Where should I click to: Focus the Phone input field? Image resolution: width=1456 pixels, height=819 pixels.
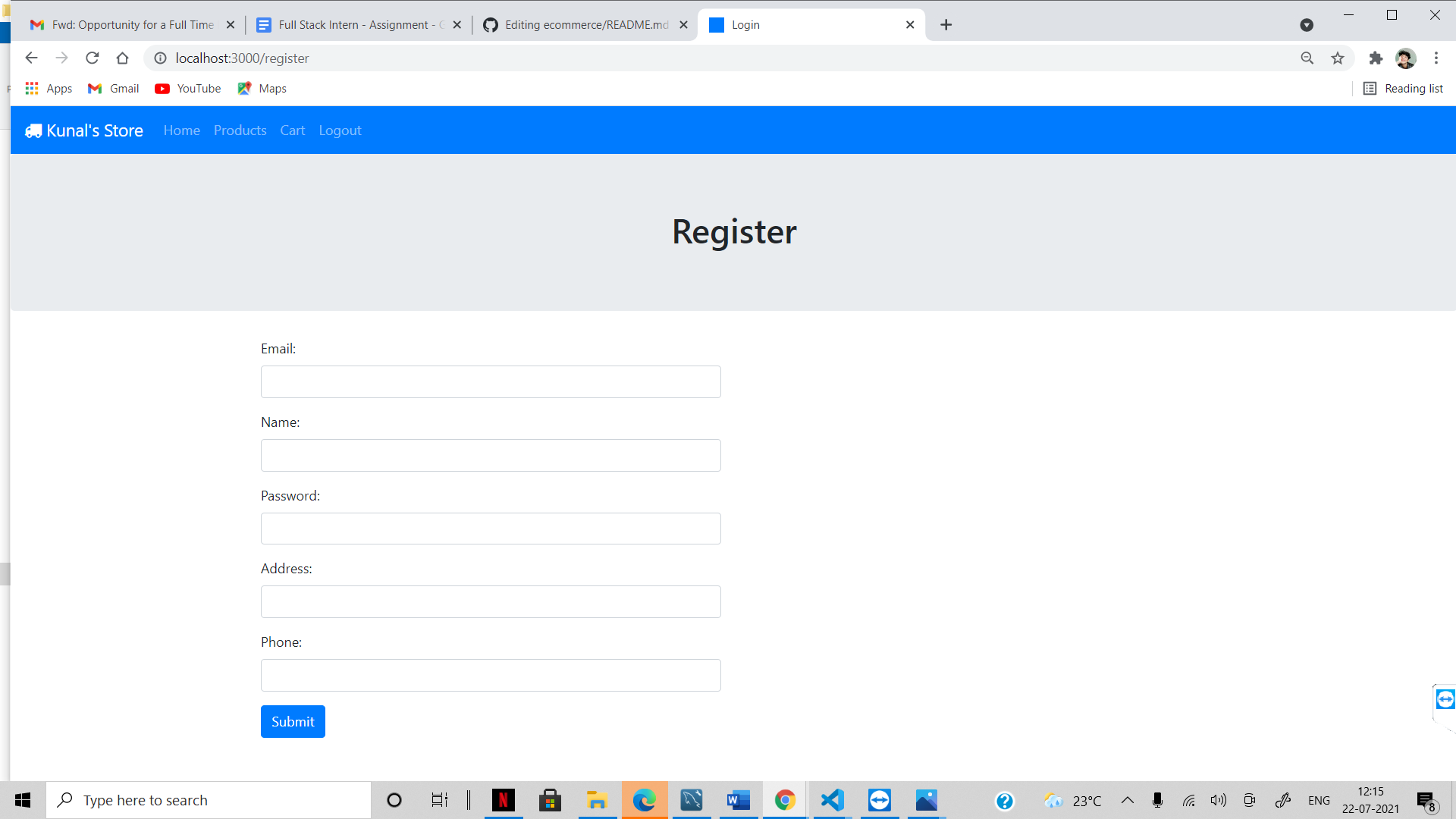tap(491, 676)
